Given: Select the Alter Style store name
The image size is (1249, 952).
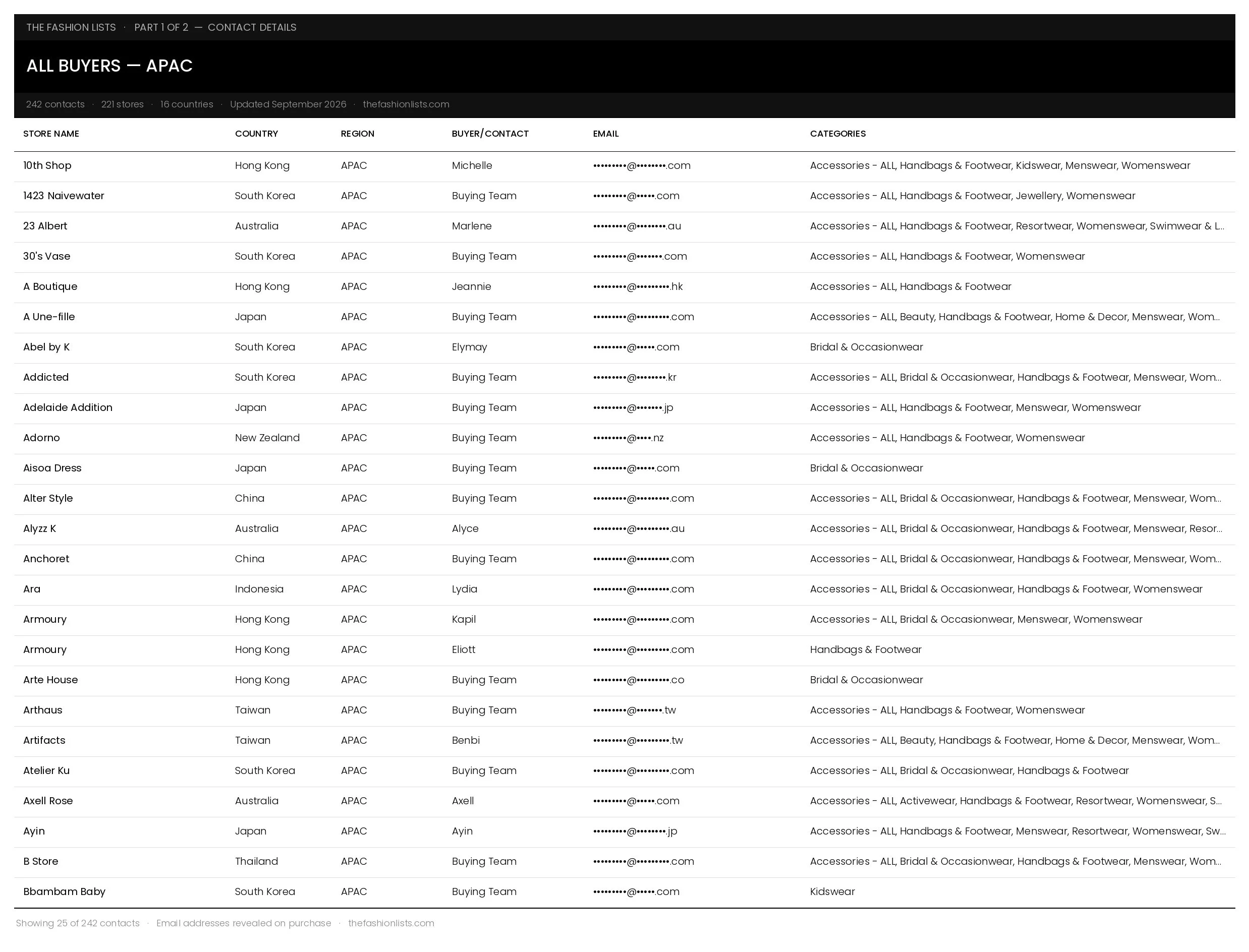Looking at the screenshot, I should [x=47, y=498].
